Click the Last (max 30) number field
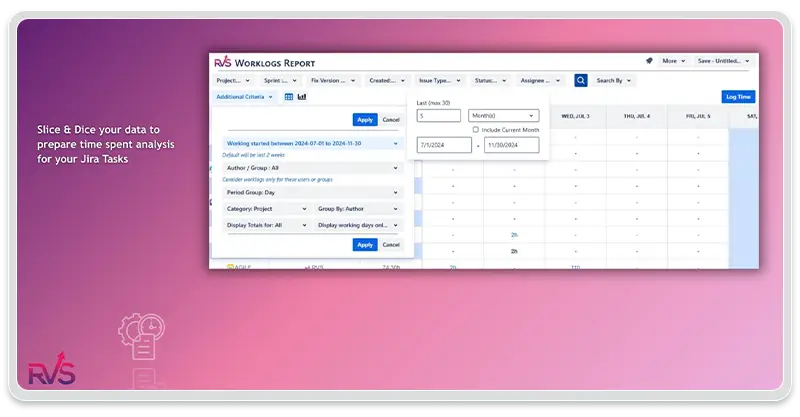The height and width of the screenshot is (417, 800). [439, 115]
